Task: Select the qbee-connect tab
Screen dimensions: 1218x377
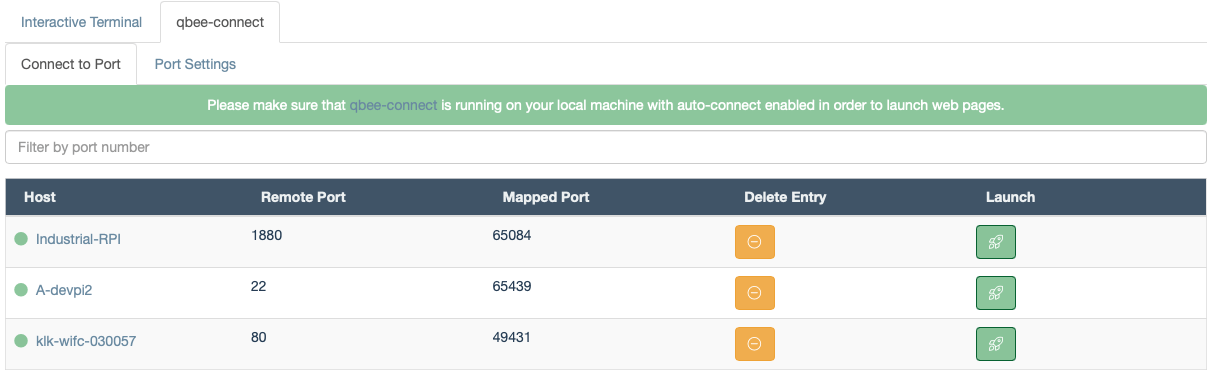Action: click(220, 22)
